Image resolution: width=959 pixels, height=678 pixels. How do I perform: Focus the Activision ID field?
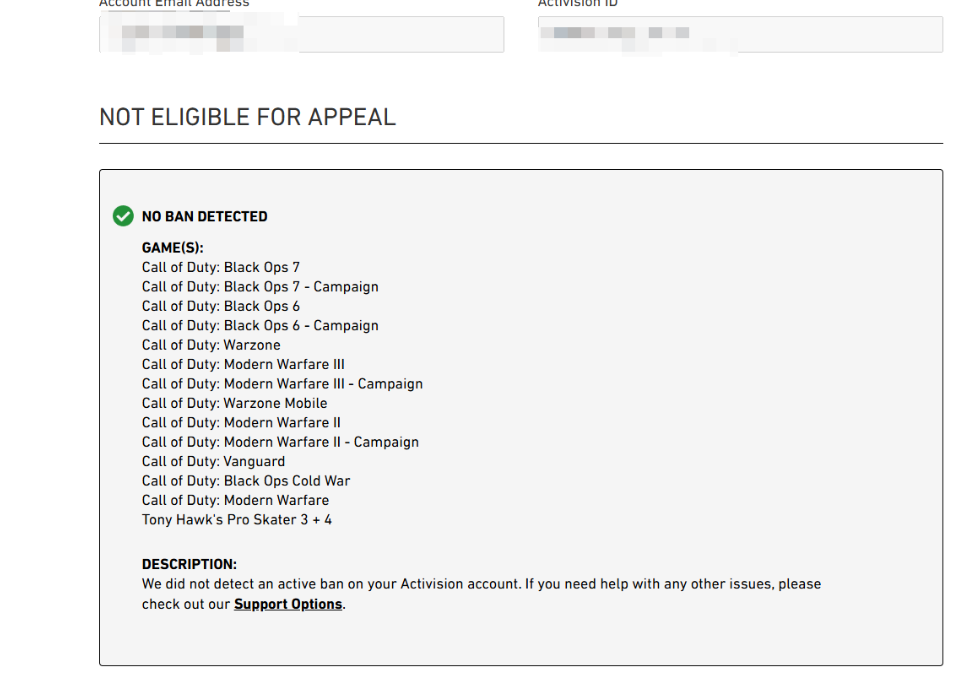click(740, 34)
